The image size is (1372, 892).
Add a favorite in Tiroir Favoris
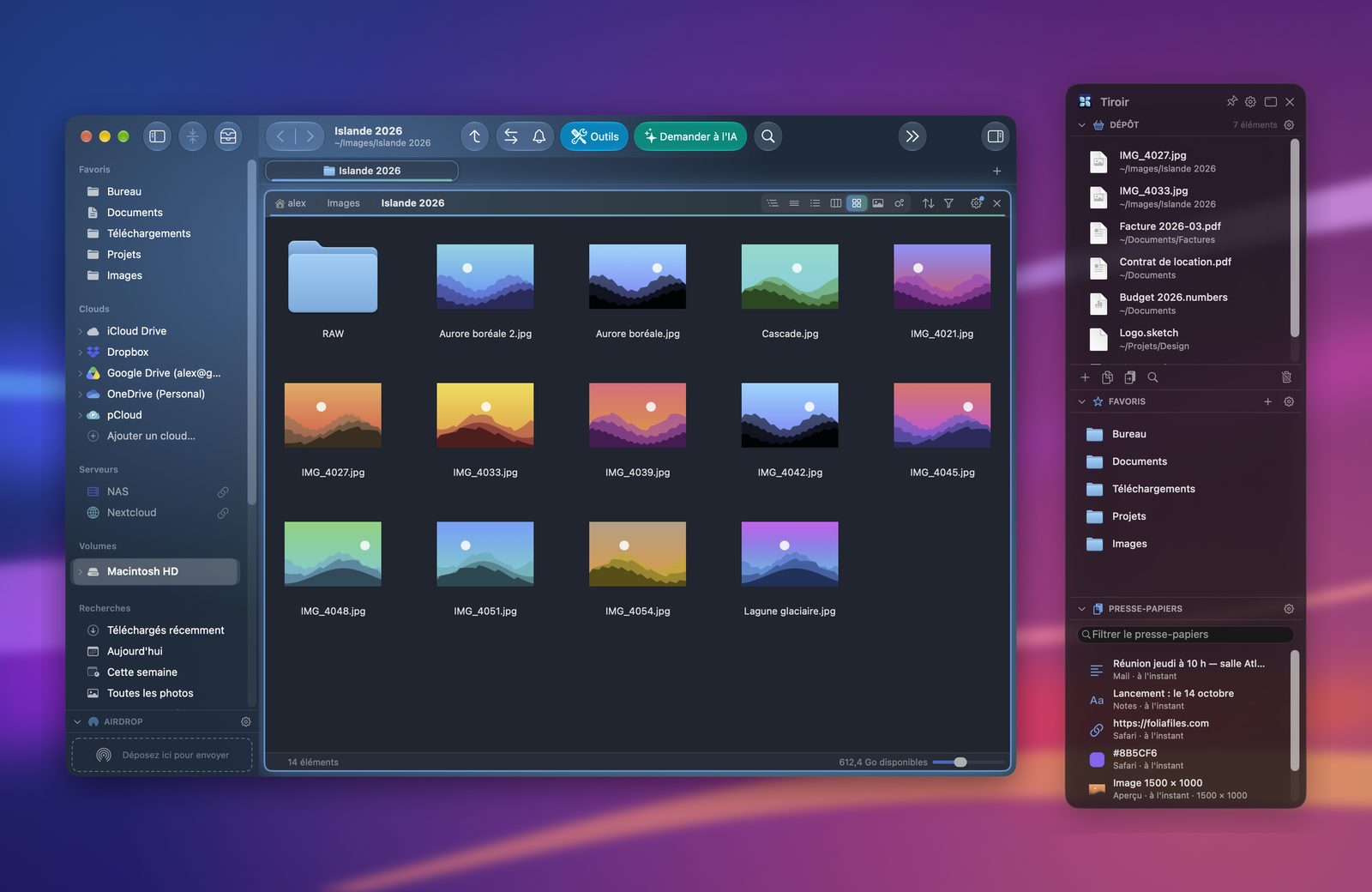[x=1267, y=401]
